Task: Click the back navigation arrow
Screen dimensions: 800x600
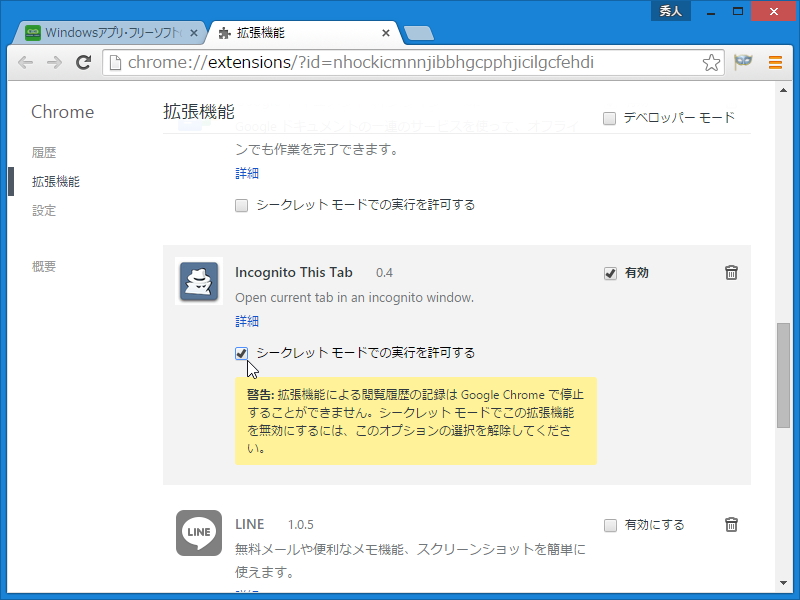Action: 26,62
